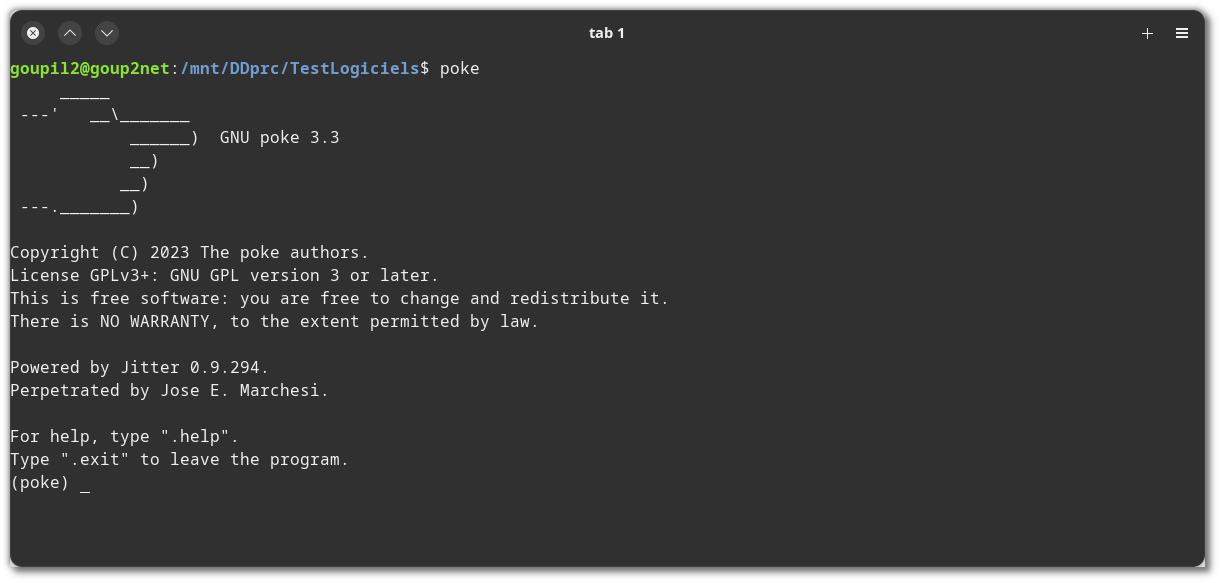Click the "There is NO WARRANTY" line

[275, 322]
